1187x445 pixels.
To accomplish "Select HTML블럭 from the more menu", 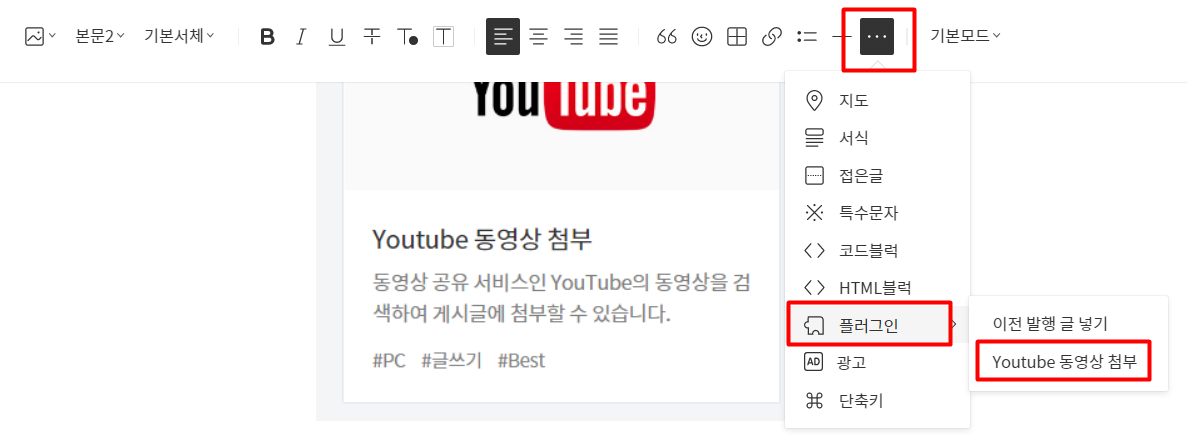I will tap(877, 288).
